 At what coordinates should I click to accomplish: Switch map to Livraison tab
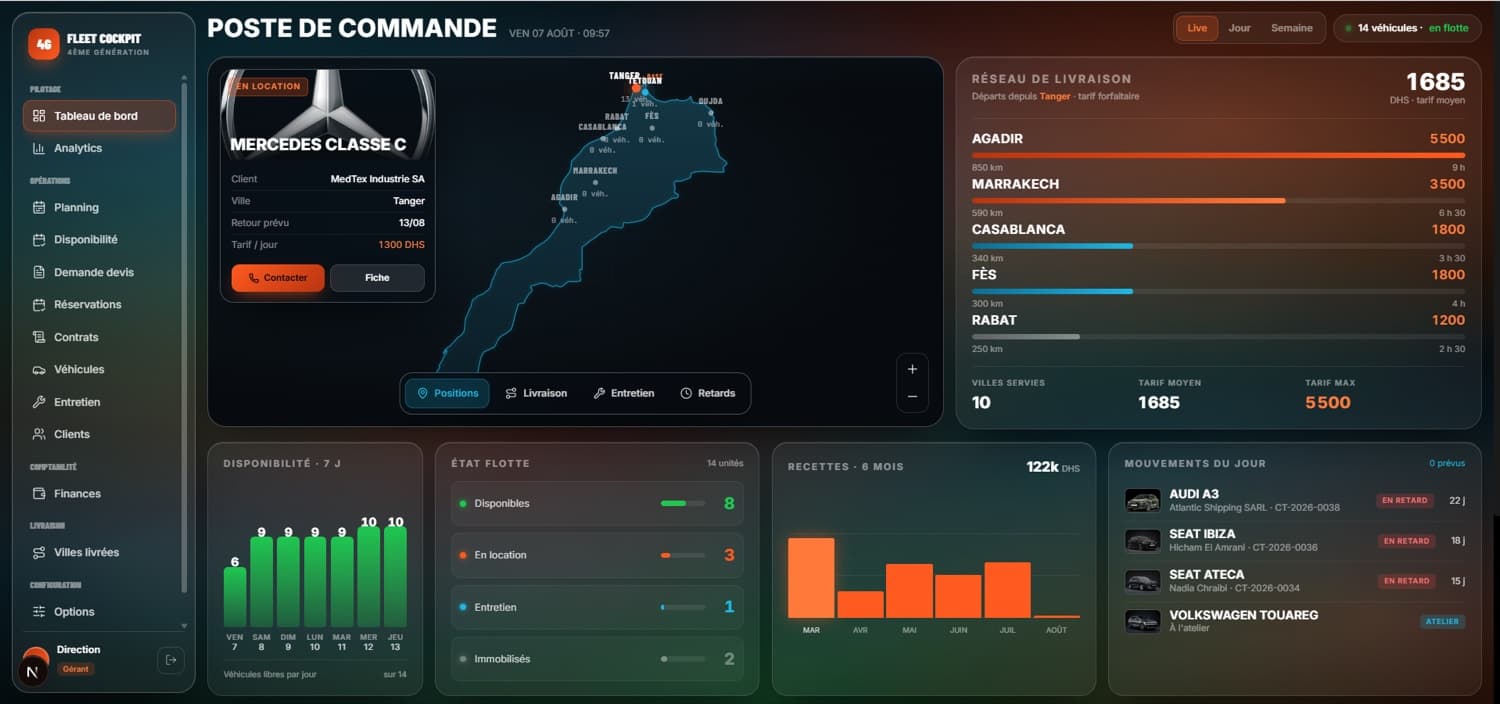[536, 393]
